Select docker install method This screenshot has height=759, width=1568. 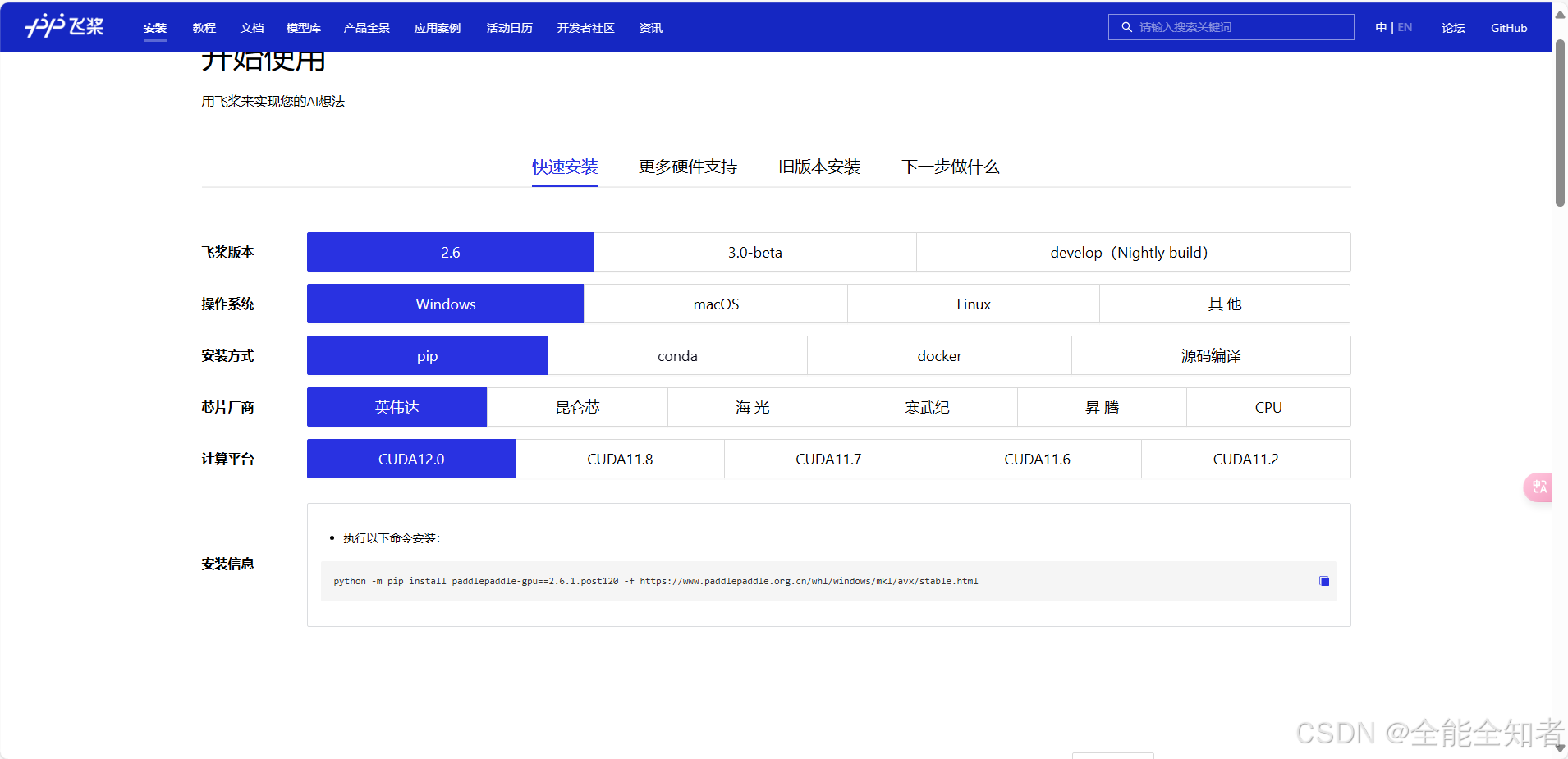click(939, 355)
